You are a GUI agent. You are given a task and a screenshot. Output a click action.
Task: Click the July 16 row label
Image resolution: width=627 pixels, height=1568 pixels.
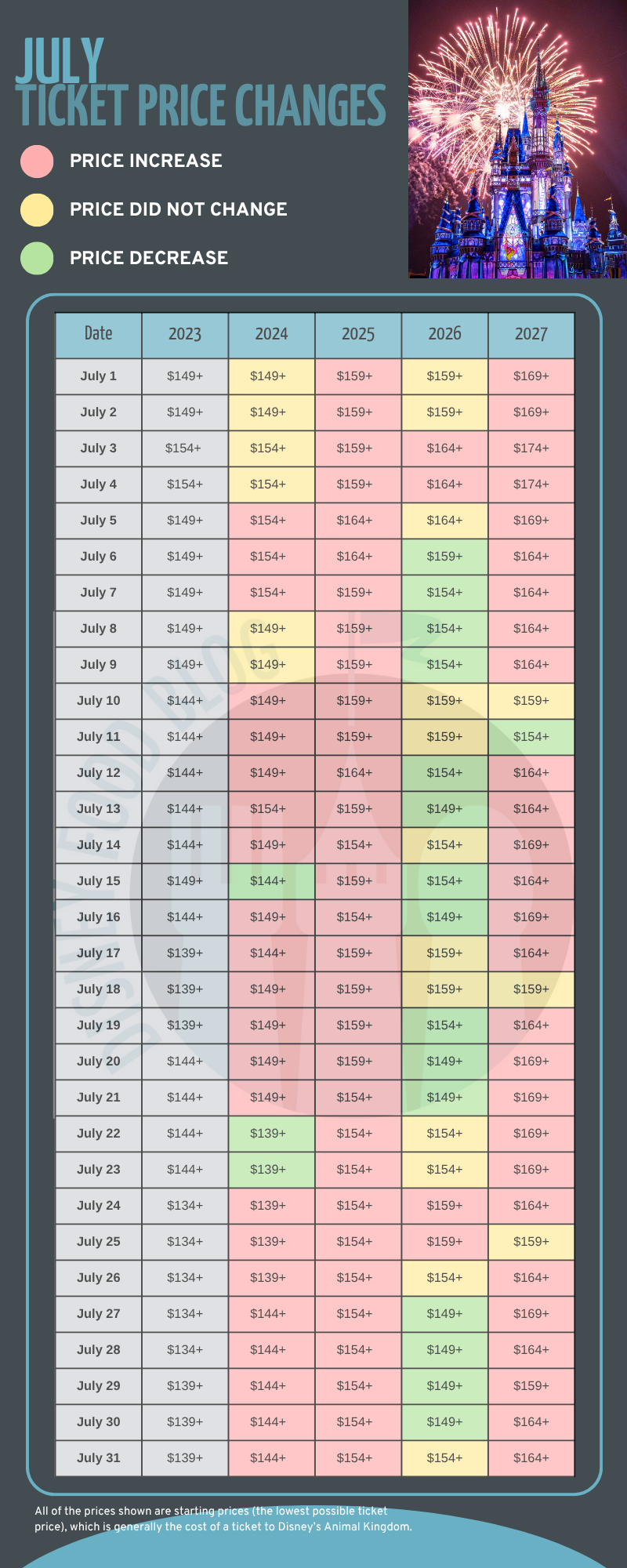pos(99,917)
